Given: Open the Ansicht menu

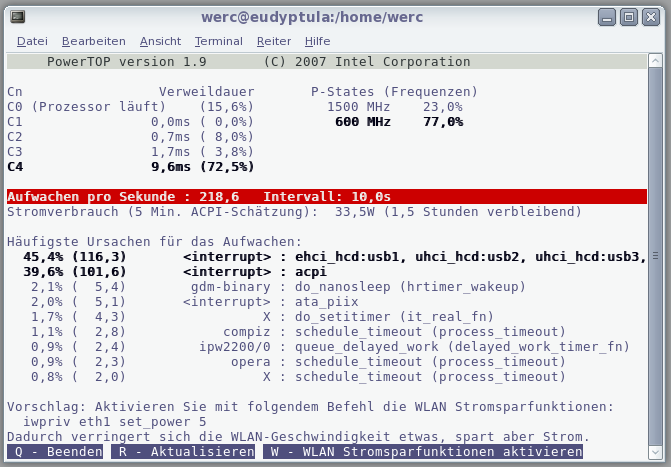Looking at the screenshot, I should [160, 41].
